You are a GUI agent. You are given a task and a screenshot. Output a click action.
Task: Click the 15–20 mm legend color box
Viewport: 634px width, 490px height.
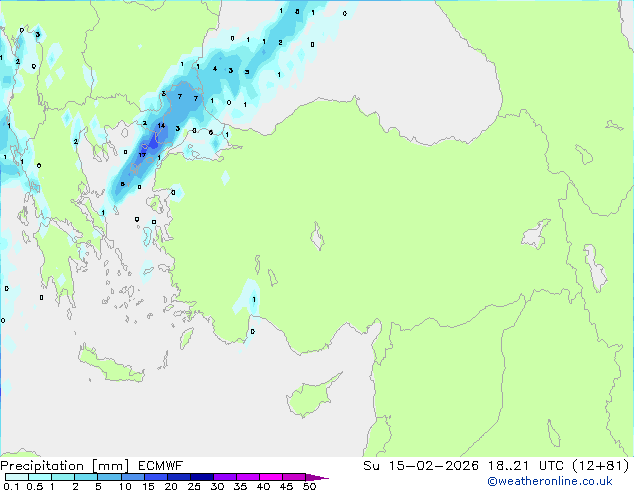pyautogui.click(x=155, y=477)
